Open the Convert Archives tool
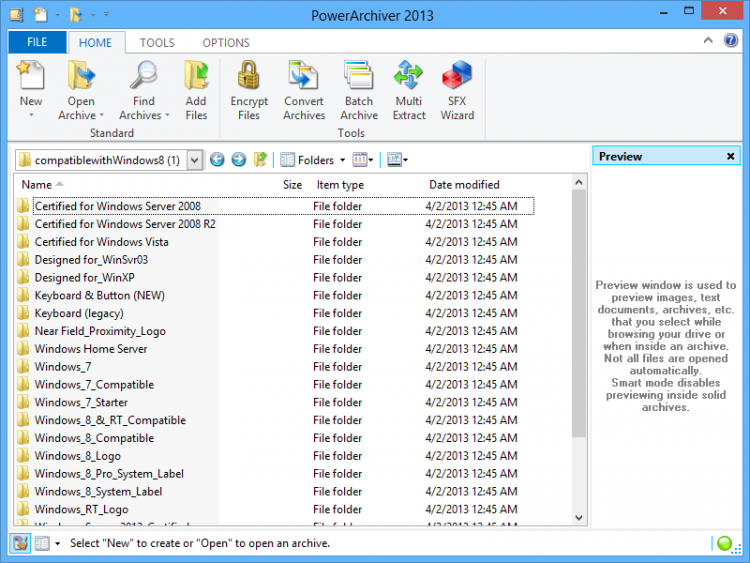The image size is (750, 563). point(303,77)
